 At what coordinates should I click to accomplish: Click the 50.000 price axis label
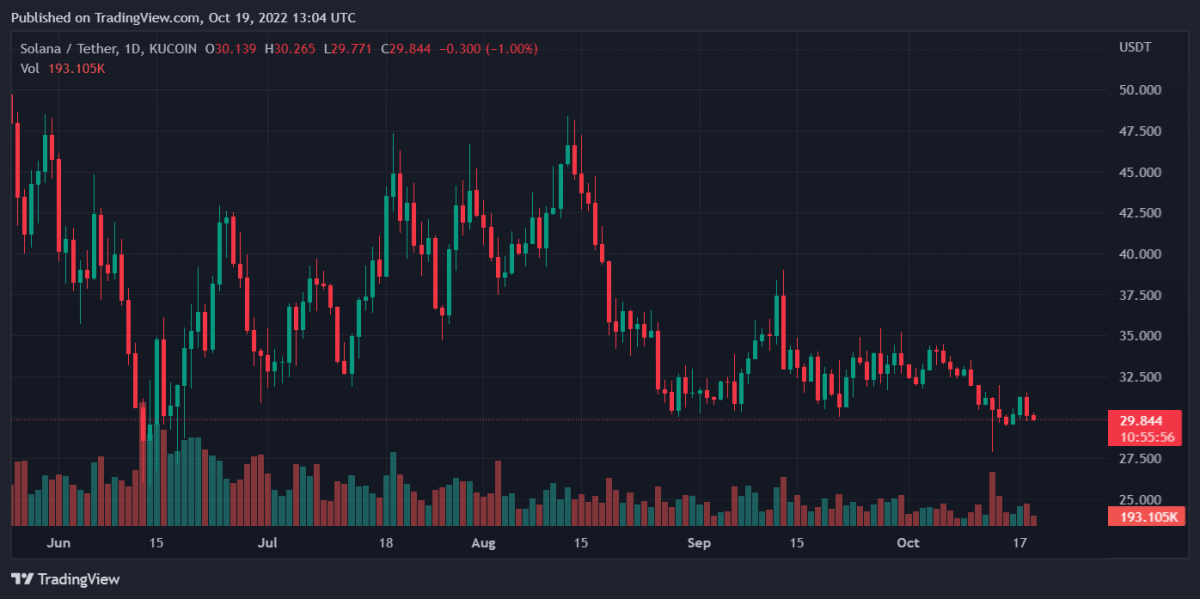coord(1140,90)
